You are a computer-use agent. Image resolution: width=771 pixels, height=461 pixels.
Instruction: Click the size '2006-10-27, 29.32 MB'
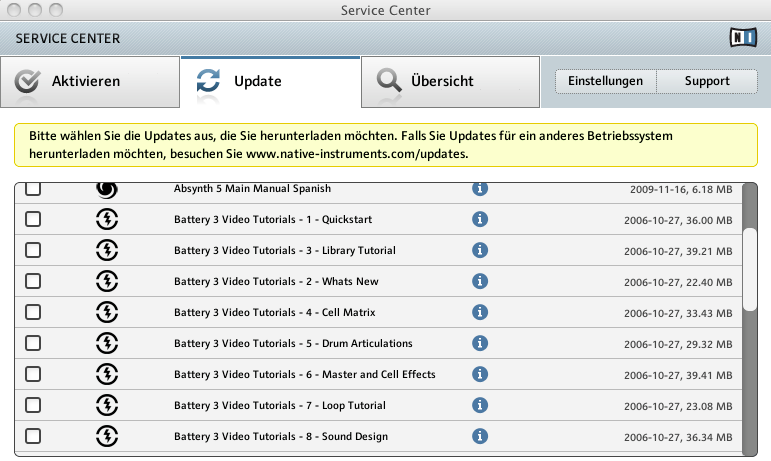pos(678,345)
